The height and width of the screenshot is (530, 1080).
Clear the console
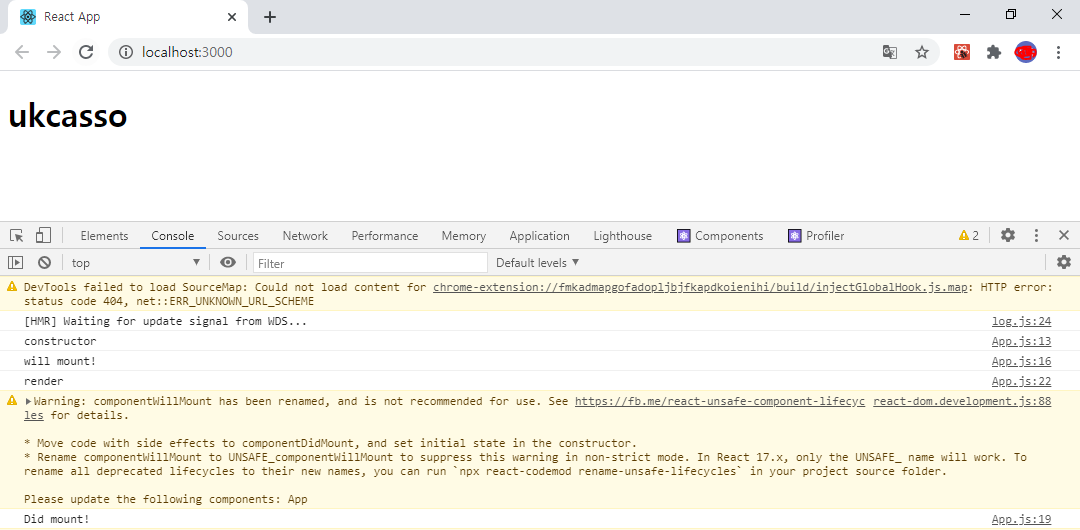click(44, 263)
